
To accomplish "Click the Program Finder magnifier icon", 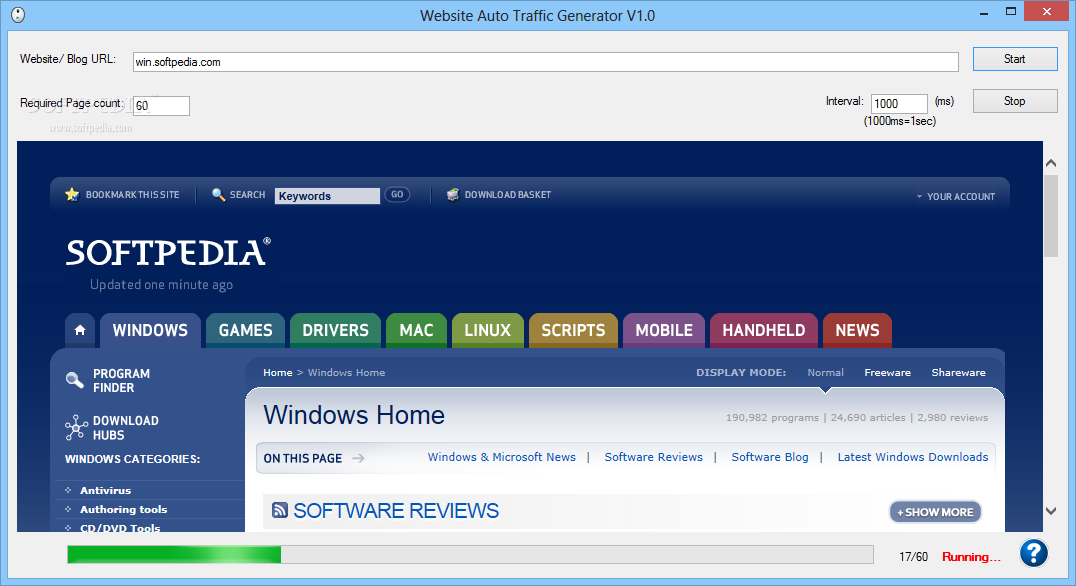I will point(74,380).
